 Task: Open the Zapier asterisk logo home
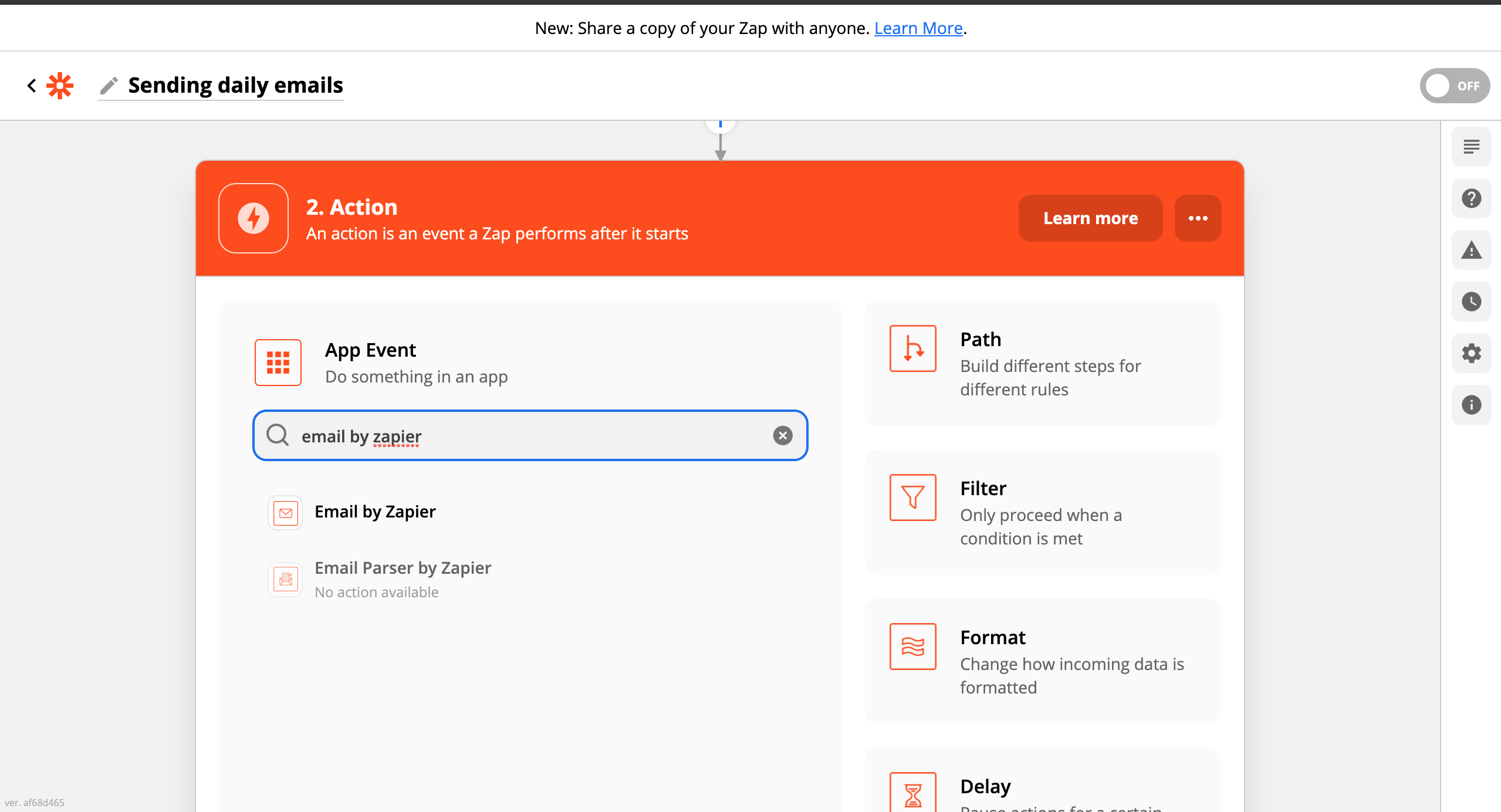click(60, 86)
